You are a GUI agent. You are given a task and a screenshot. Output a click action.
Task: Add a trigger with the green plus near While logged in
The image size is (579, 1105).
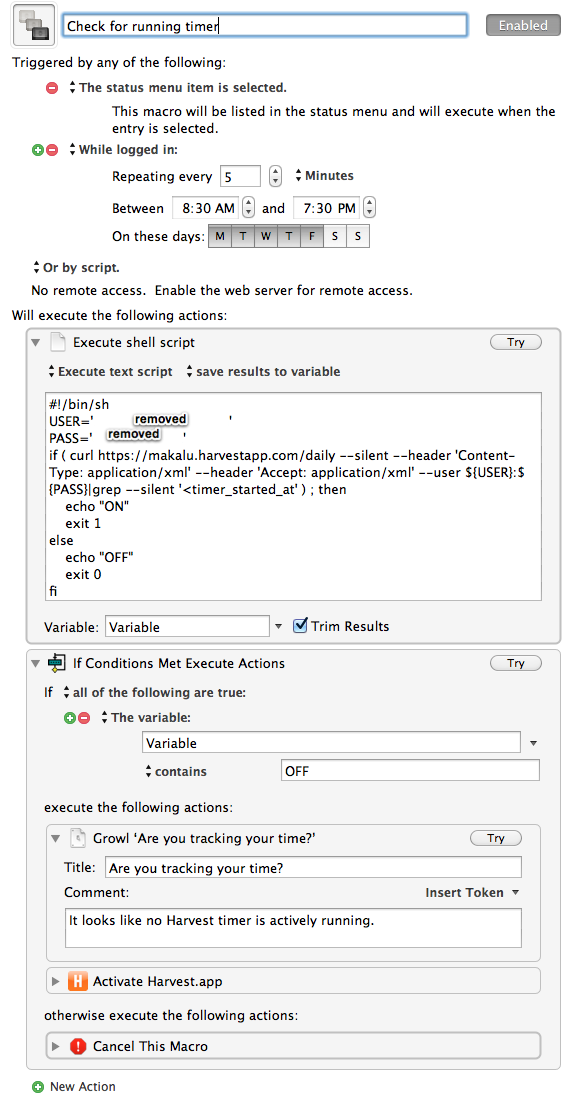(x=38, y=149)
